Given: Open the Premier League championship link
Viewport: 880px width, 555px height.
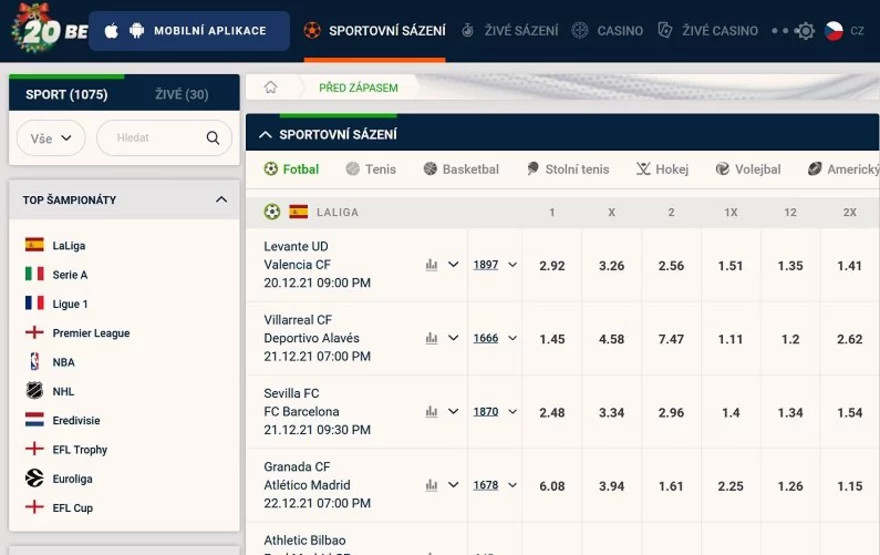Looking at the screenshot, I should tap(91, 333).
